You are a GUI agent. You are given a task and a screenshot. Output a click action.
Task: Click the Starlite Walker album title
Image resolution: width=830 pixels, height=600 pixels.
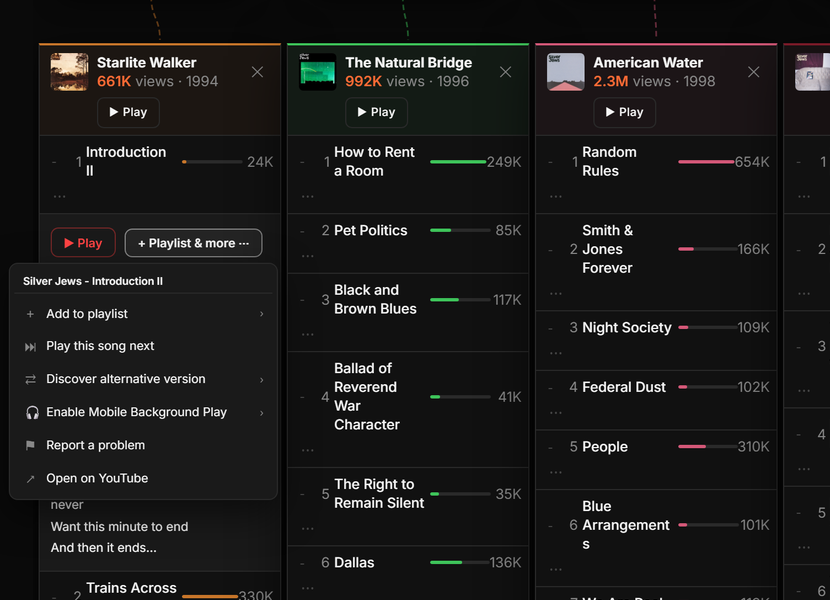pos(147,62)
